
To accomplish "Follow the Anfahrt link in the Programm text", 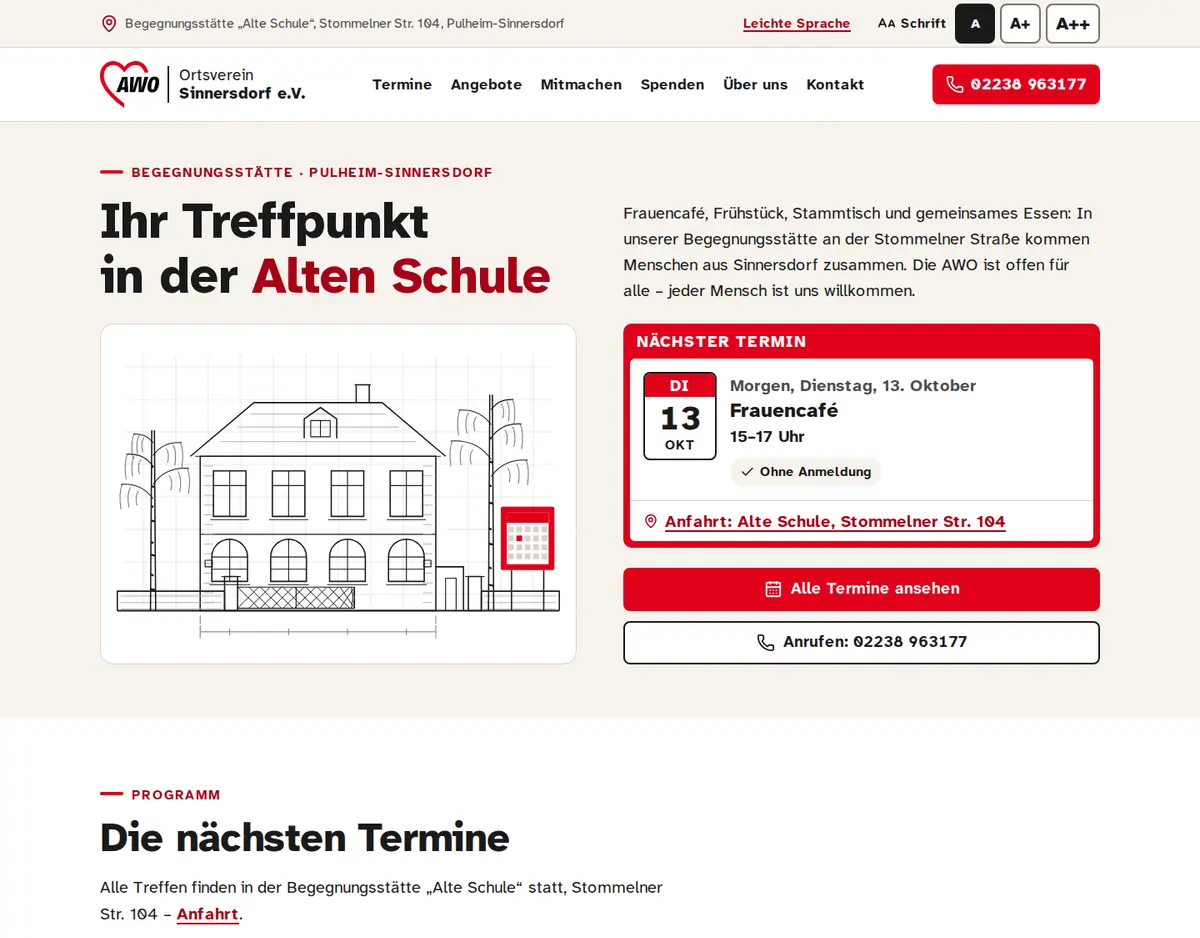I will coord(208,914).
